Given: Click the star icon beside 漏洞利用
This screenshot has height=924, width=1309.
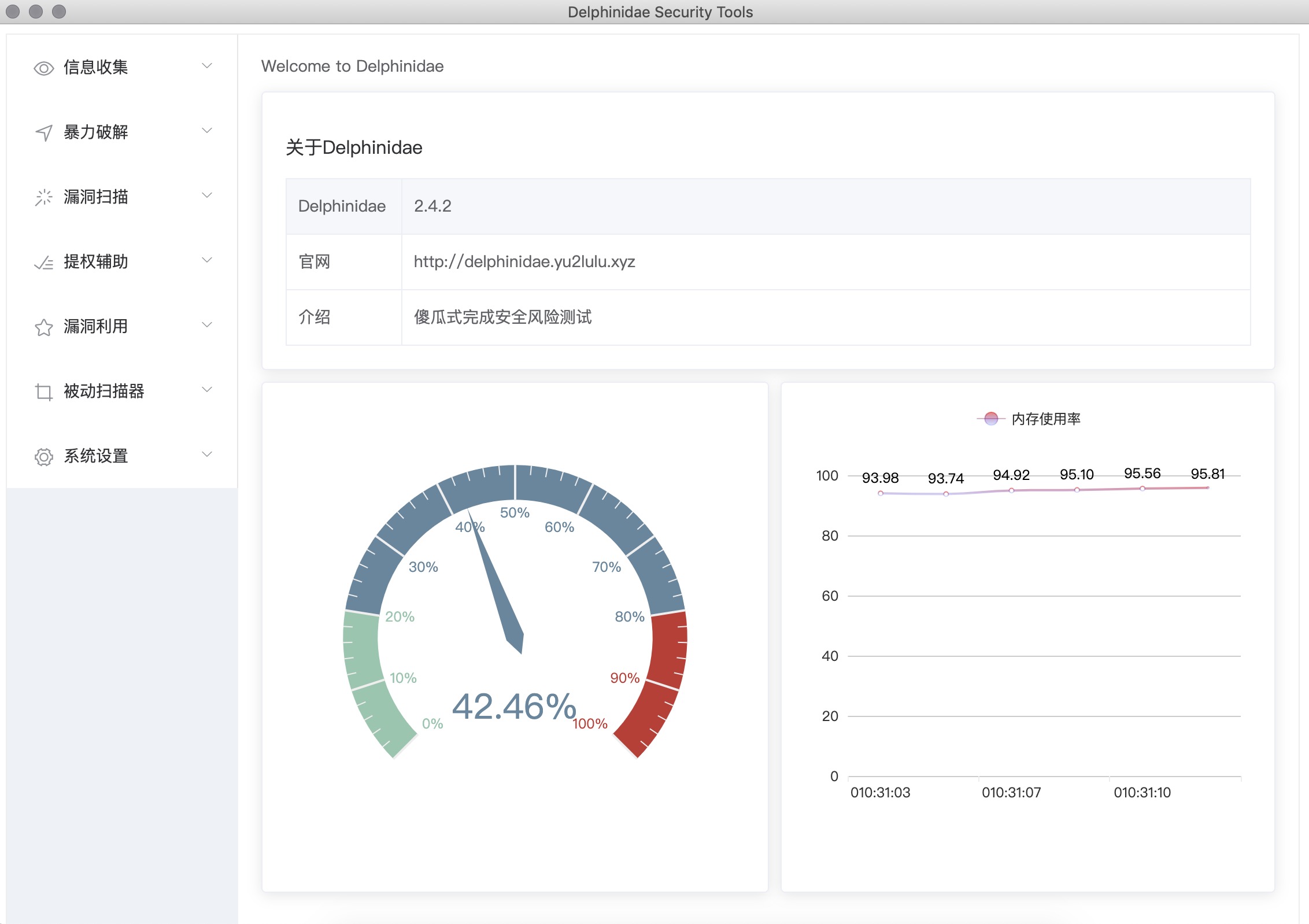Looking at the screenshot, I should coord(44,327).
